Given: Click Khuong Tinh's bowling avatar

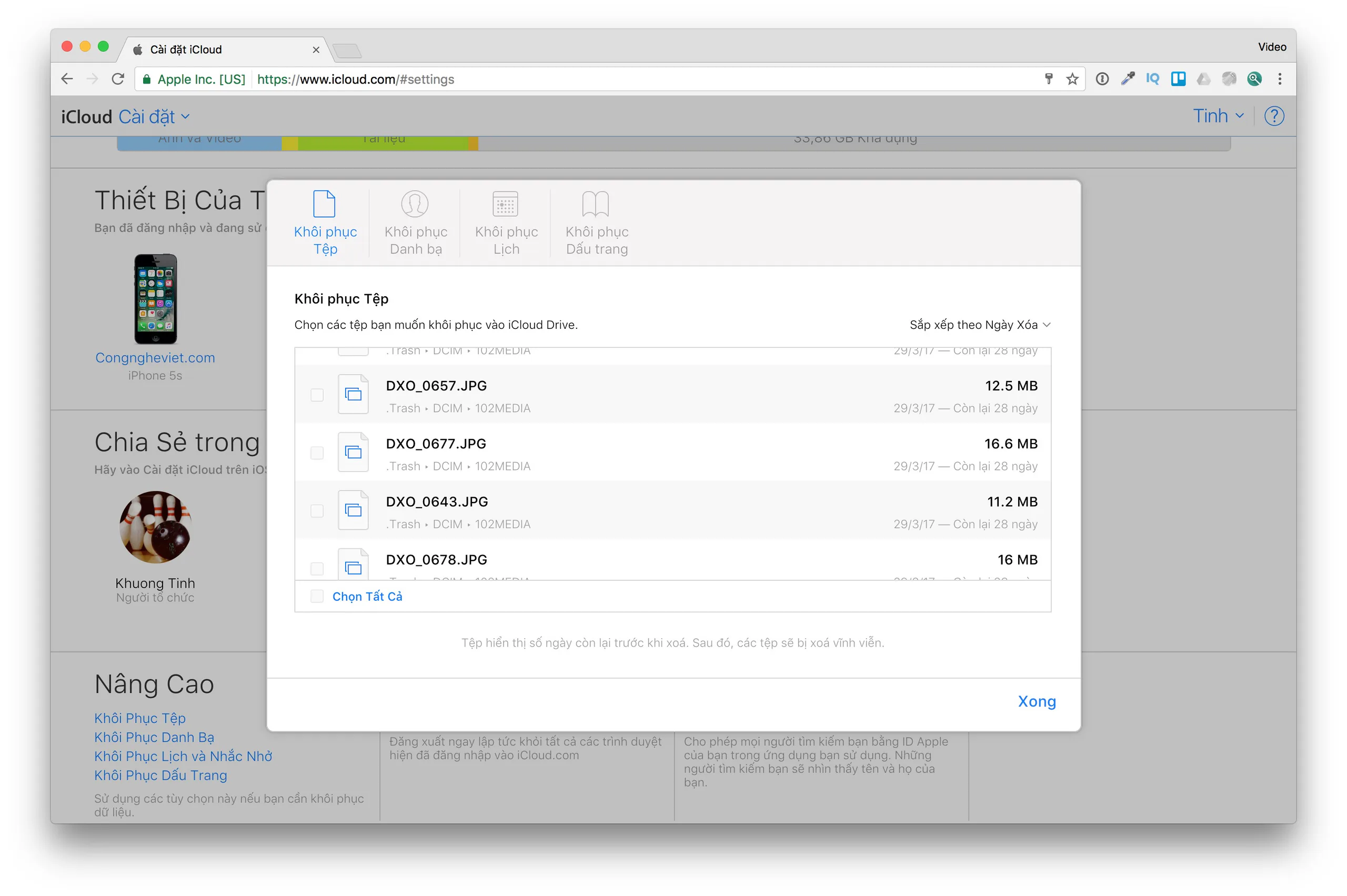Looking at the screenshot, I should (155, 527).
